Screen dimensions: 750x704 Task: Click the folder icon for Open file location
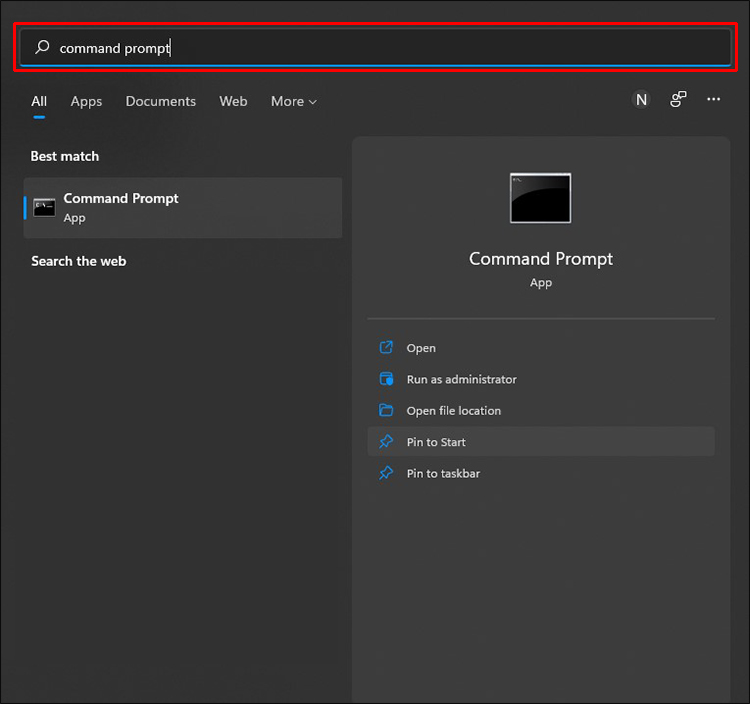(x=386, y=410)
